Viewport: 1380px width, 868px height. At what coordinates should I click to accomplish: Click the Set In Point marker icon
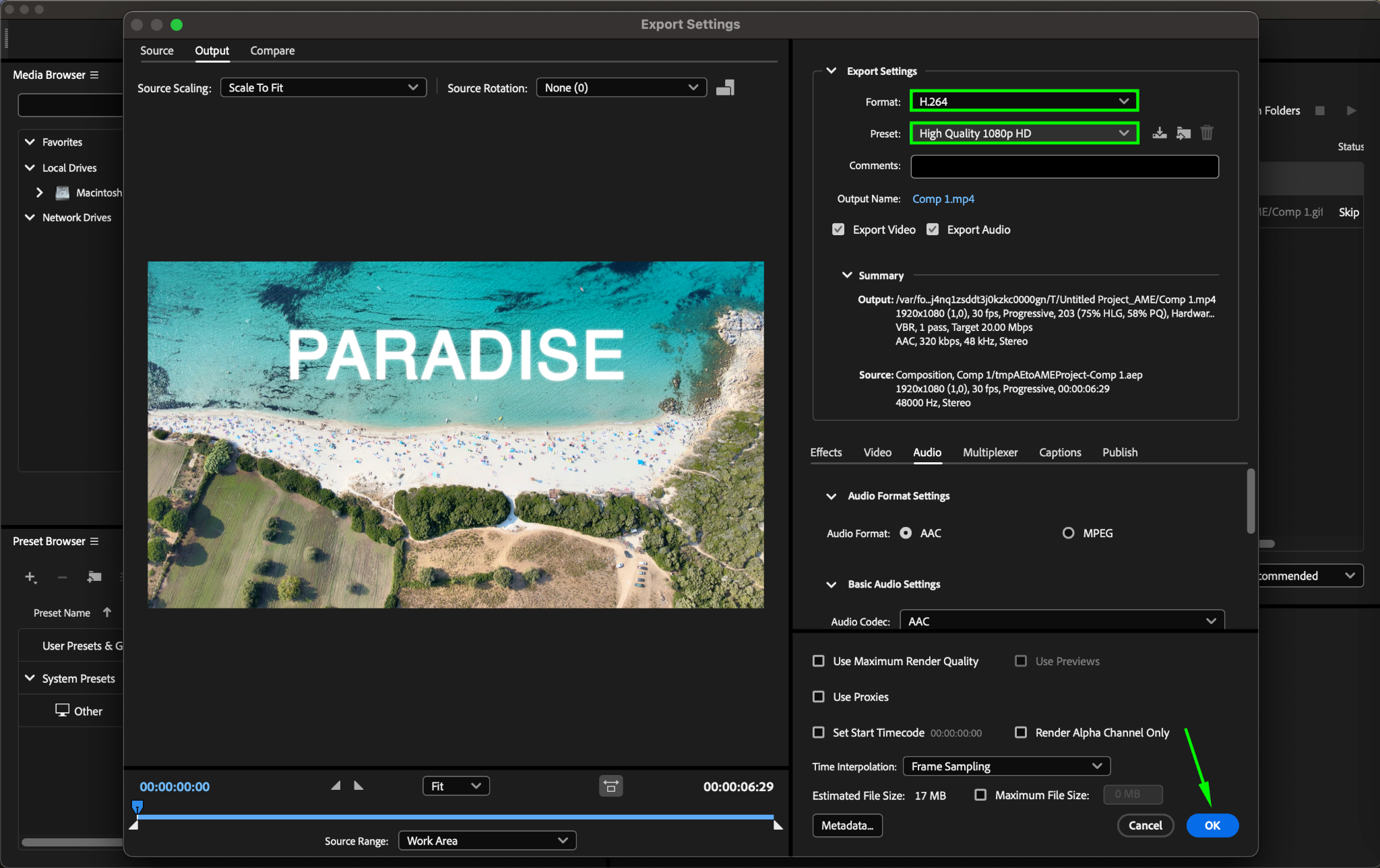click(336, 786)
